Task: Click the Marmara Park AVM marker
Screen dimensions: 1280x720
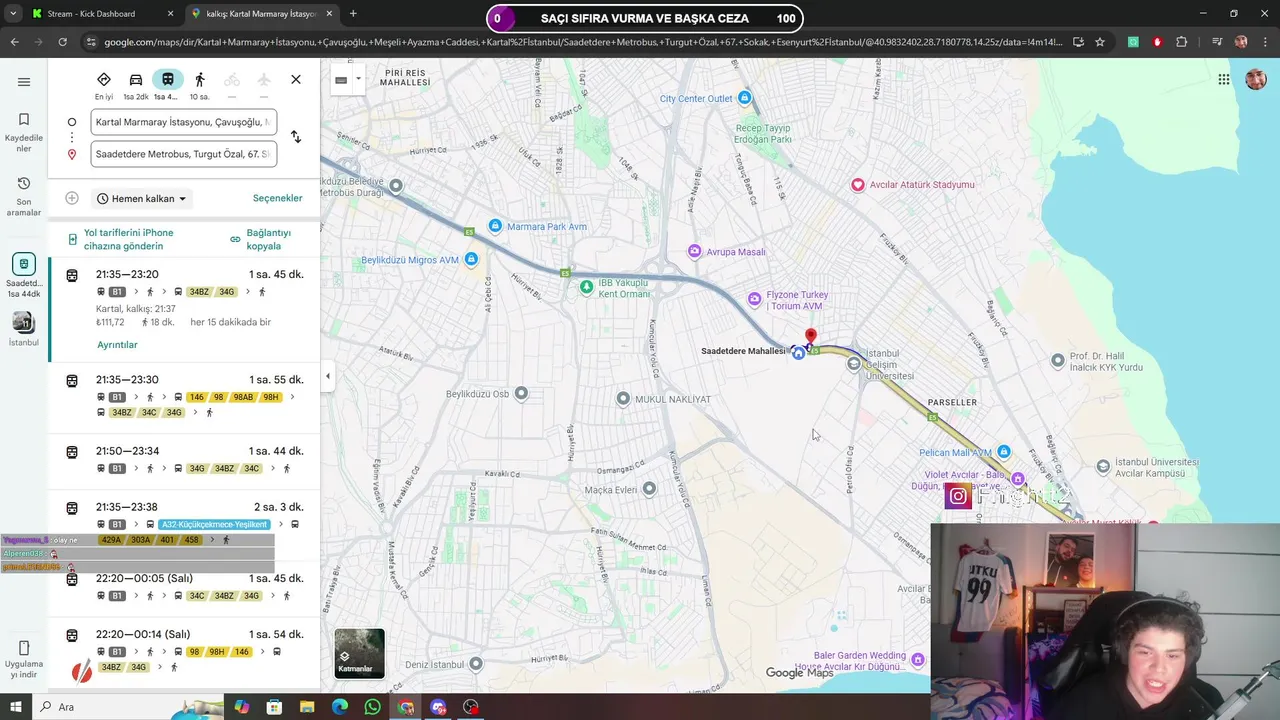Action: [495, 226]
